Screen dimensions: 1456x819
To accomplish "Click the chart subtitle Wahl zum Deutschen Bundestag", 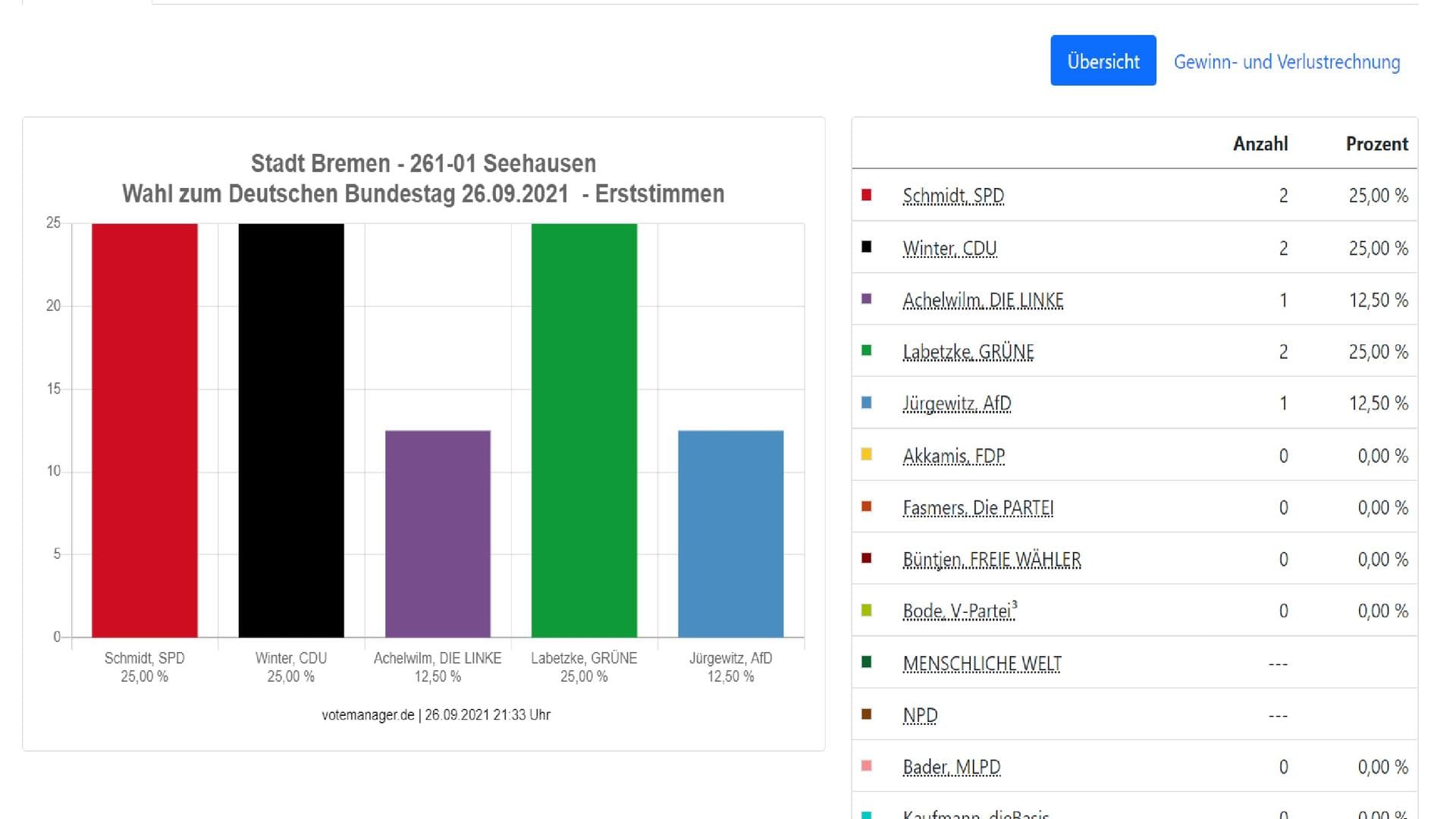I will click(x=423, y=193).
